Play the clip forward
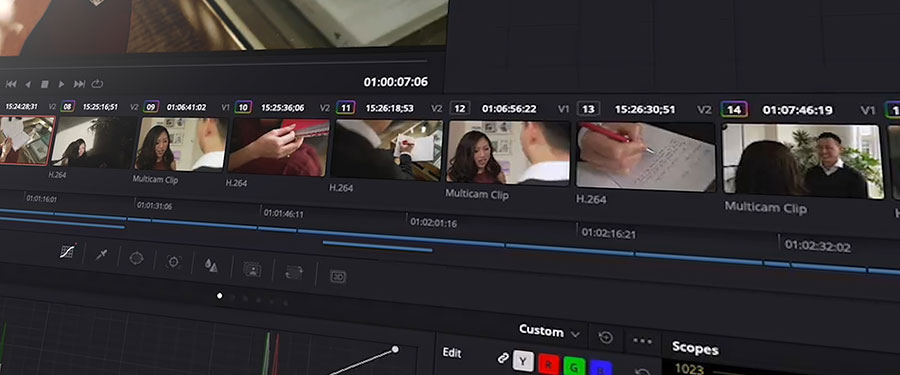This screenshot has width=900, height=375. pyautogui.click(x=61, y=84)
